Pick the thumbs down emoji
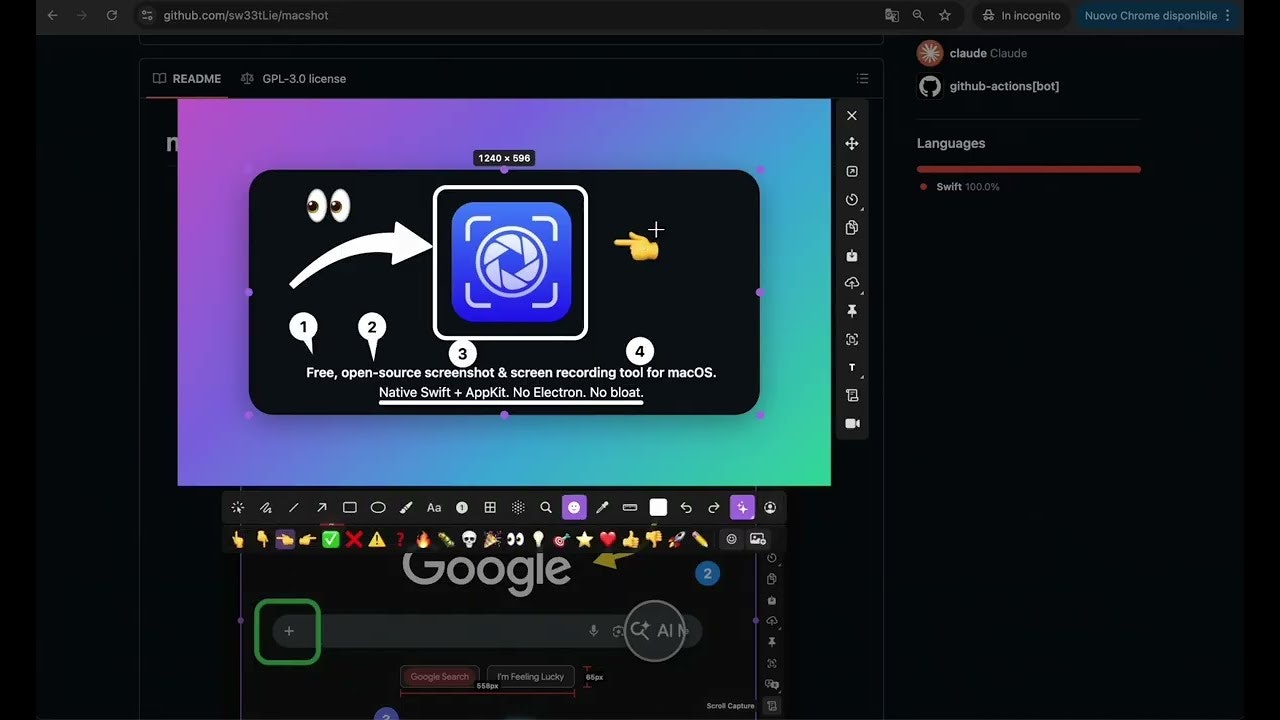This screenshot has width=1280, height=720. [x=654, y=539]
